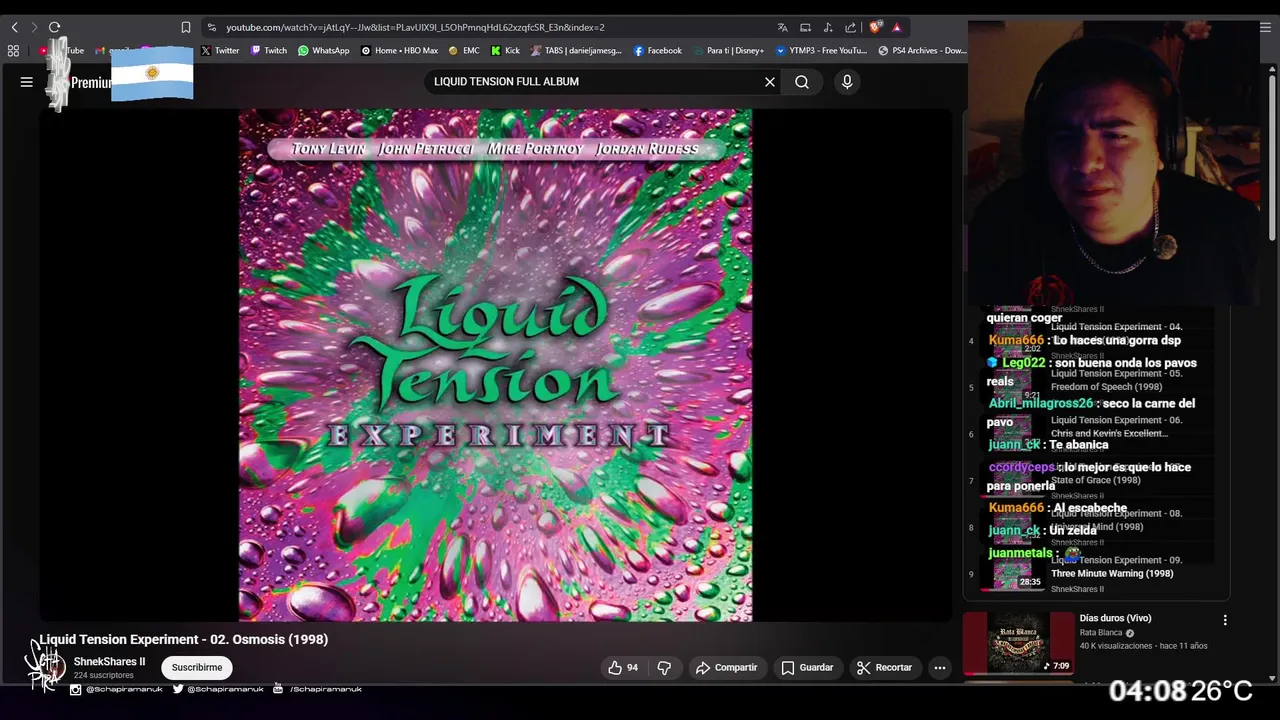This screenshot has width=1280, height=720.
Task: Focus the youtube.com address bar
Action: (x=415, y=27)
